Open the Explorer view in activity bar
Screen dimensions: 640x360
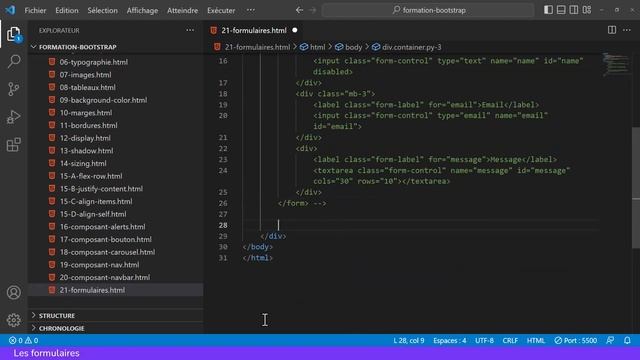pyautogui.click(x=13, y=34)
